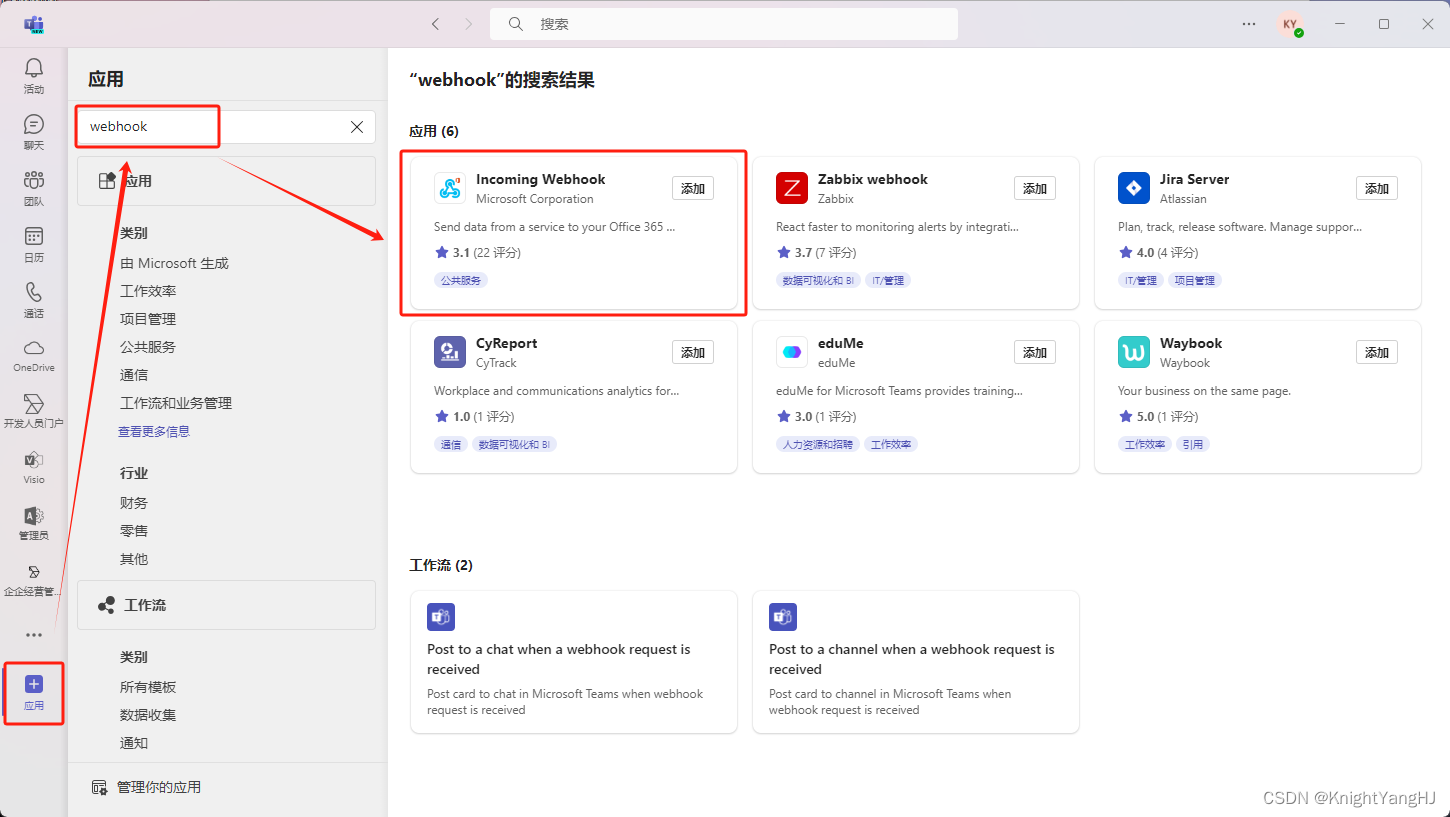
Task: Open the 企业经营管 sidebar app icon
Action: click(34, 572)
